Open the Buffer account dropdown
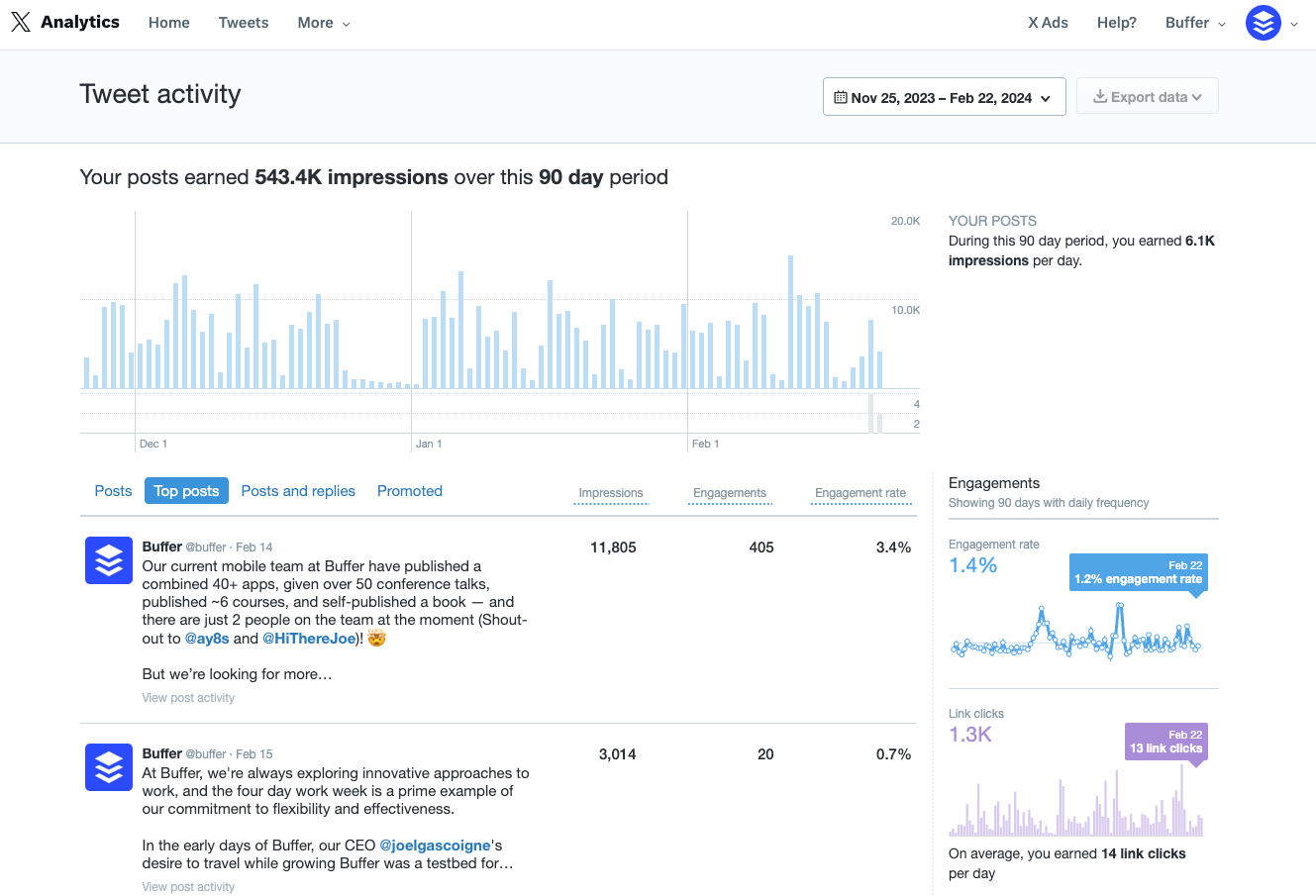This screenshot has height=896, width=1316. tap(1195, 23)
